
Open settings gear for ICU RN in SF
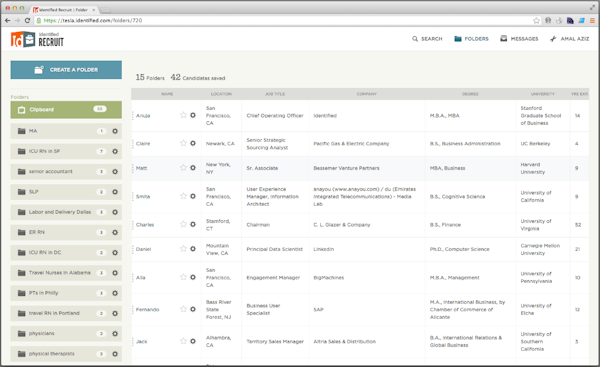click(x=115, y=151)
